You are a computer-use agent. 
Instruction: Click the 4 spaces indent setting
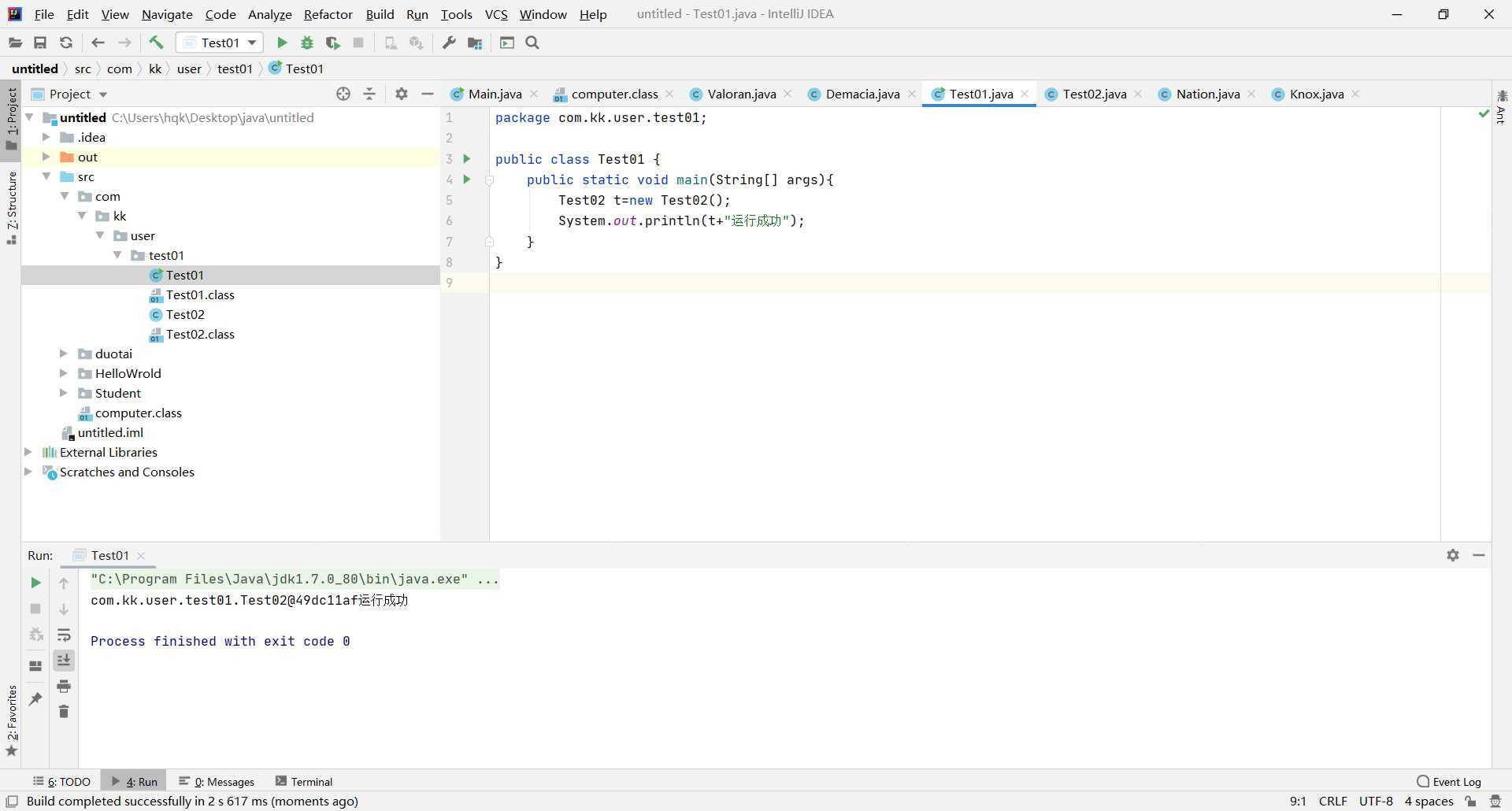point(1429,802)
